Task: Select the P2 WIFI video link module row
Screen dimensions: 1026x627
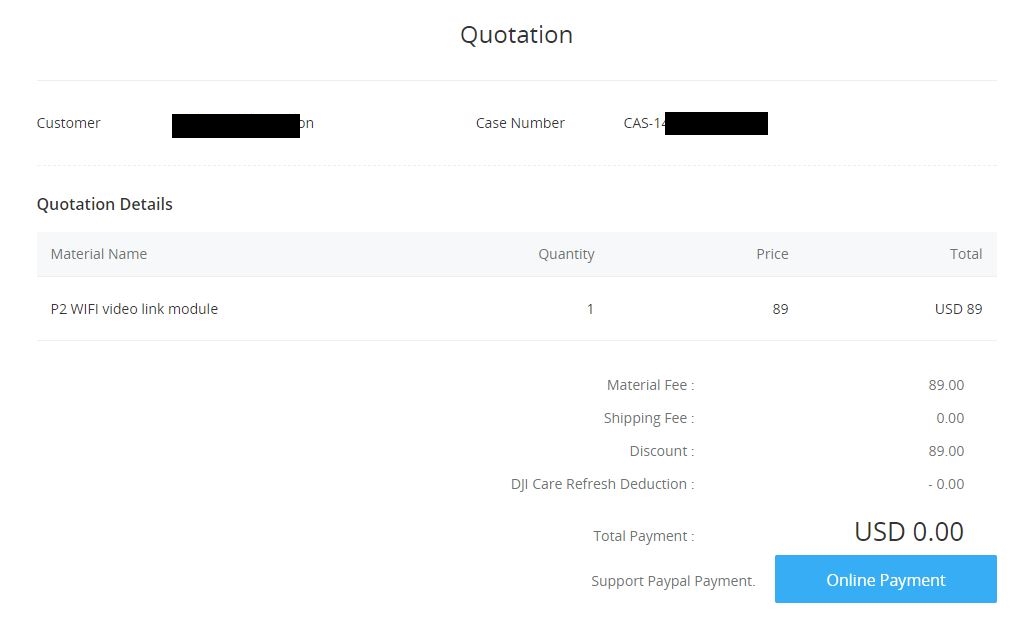Action: pyautogui.click(x=517, y=309)
